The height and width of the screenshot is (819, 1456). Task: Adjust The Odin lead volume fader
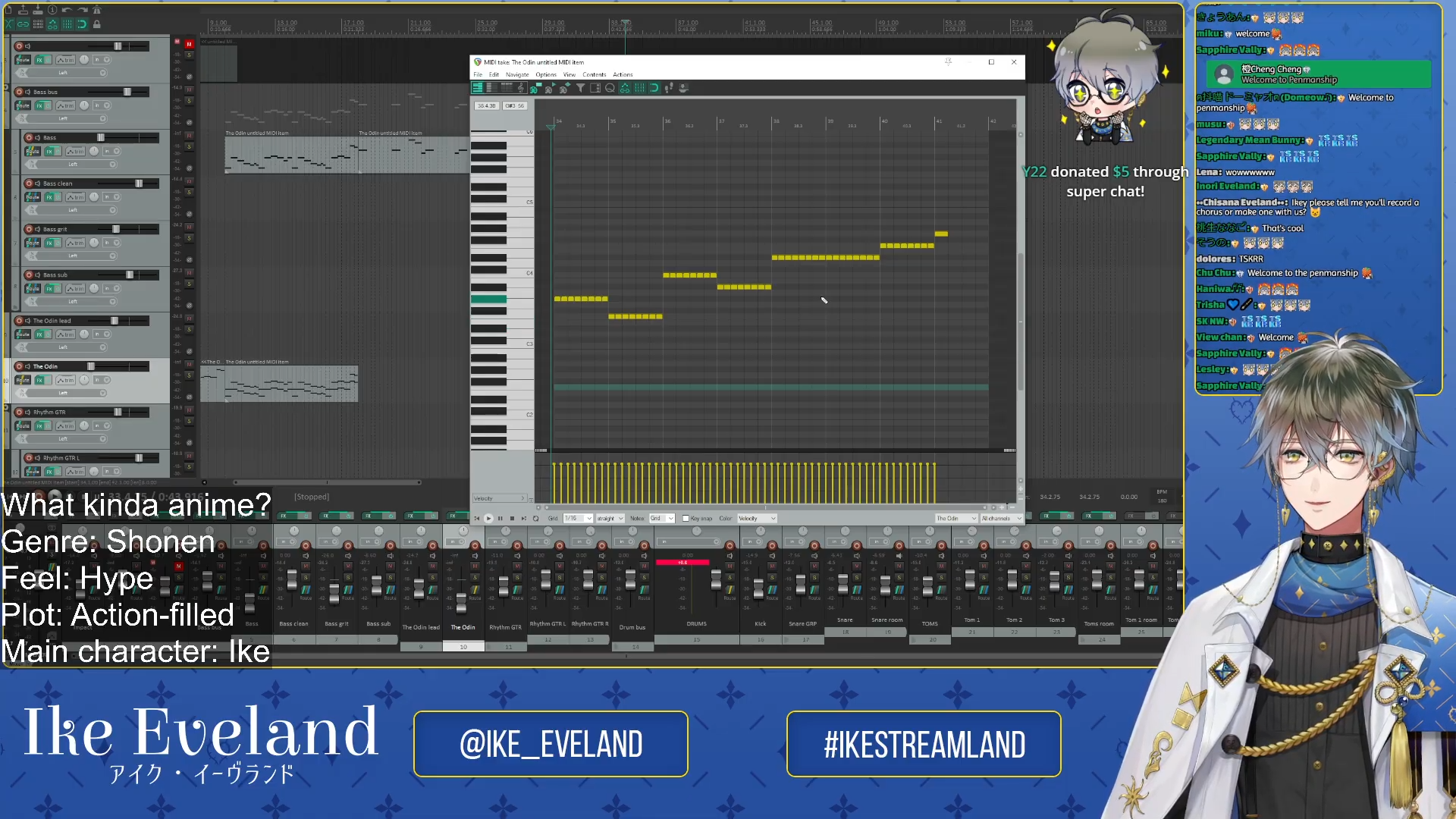click(x=115, y=321)
